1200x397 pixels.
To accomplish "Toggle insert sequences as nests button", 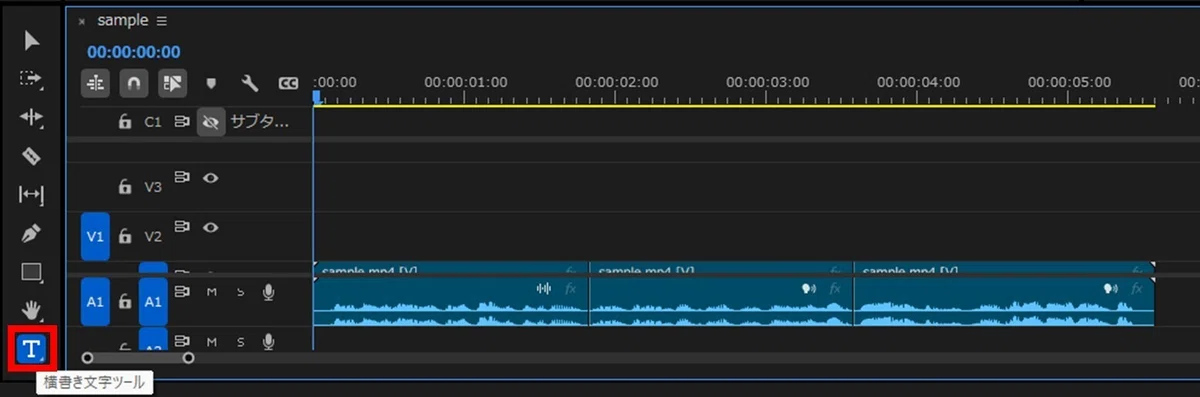I will coord(96,84).
